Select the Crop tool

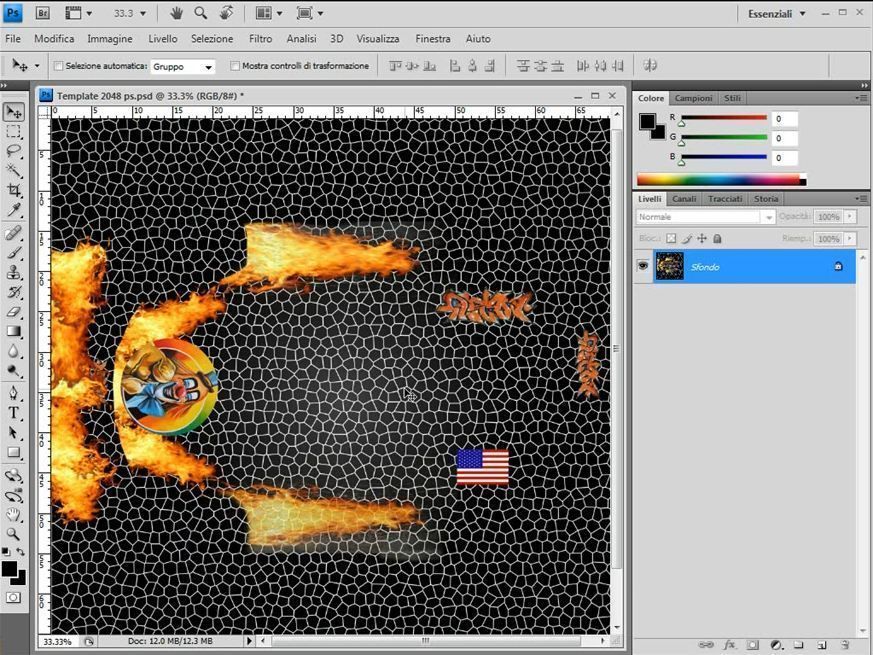(14, 190)
